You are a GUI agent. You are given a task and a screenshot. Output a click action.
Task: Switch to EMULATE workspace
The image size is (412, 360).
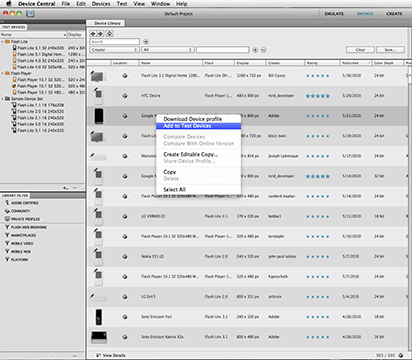click(334, 14)
